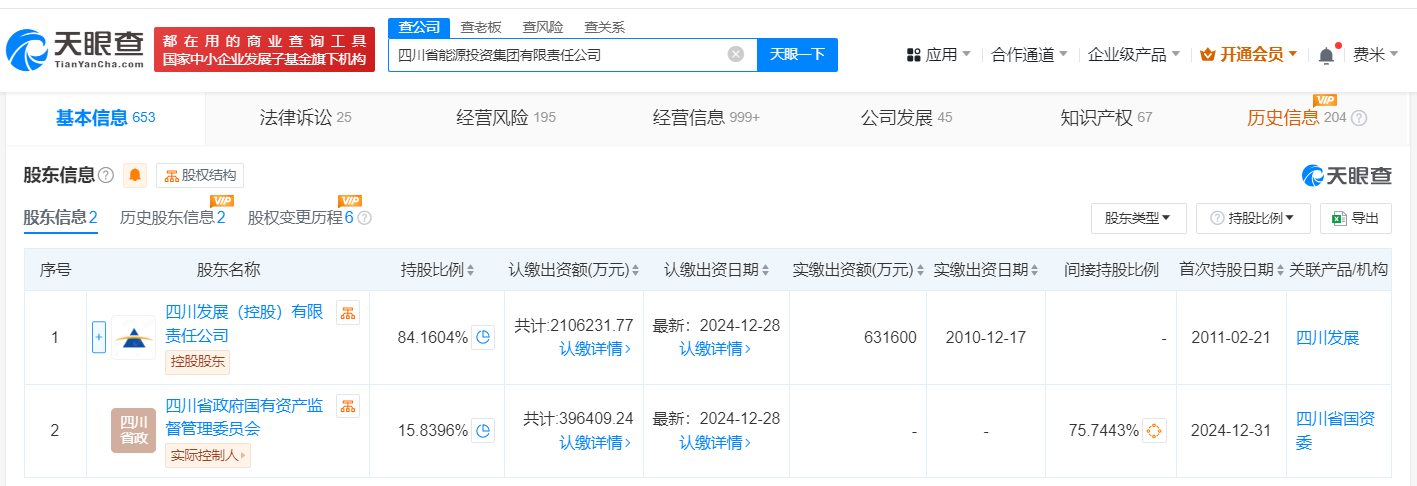Open equity structure icon for 四川发展 row
The height and width of the screenshot is (486, 1417).
(348, 312)
